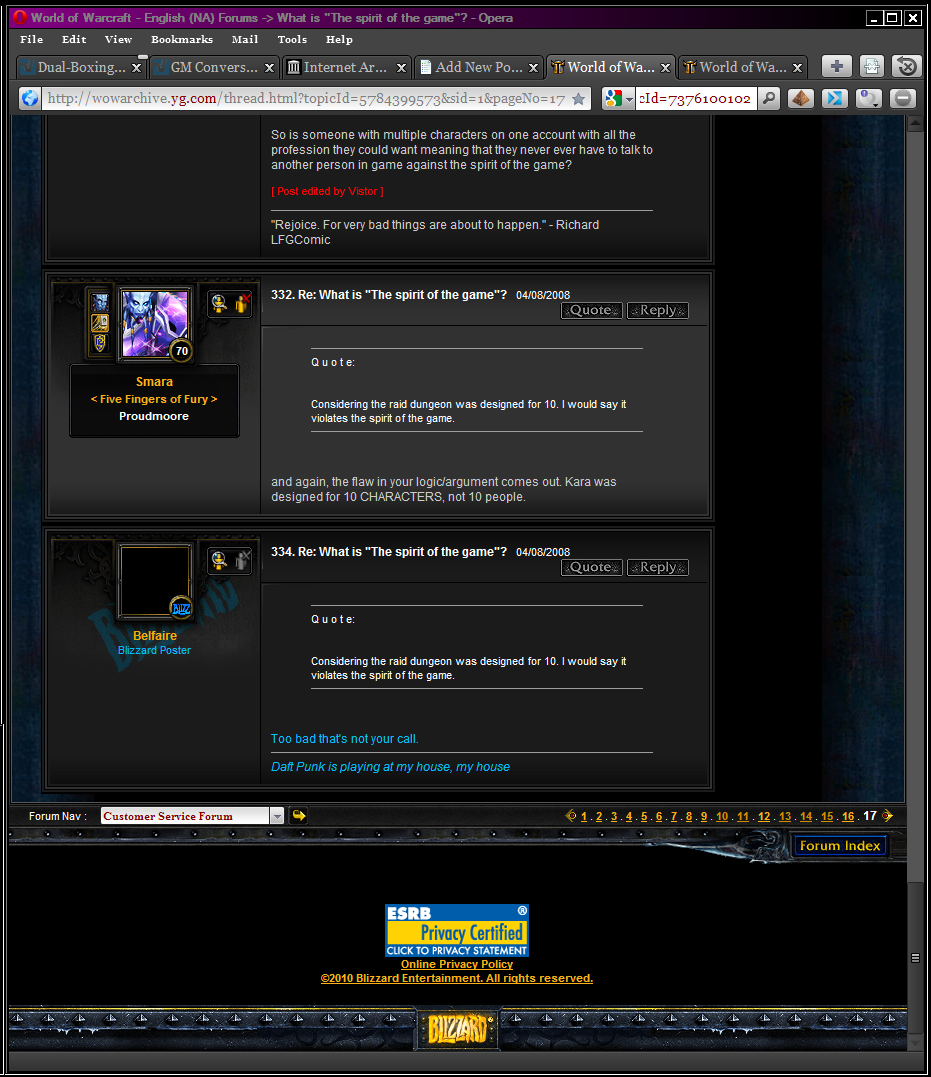Open the File menu
The height and width of the screenshot is (1077, 931).
tap(32, 40)
